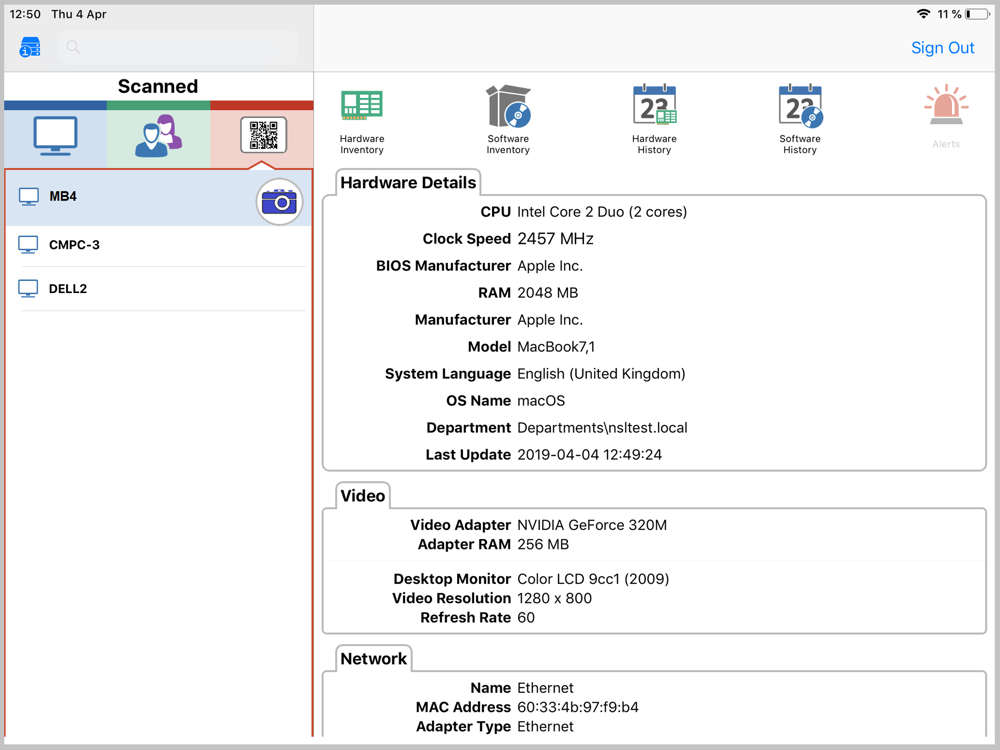Click the Department value Departments\nsltest.local
1000x750 pixels.
pos(602,428)
